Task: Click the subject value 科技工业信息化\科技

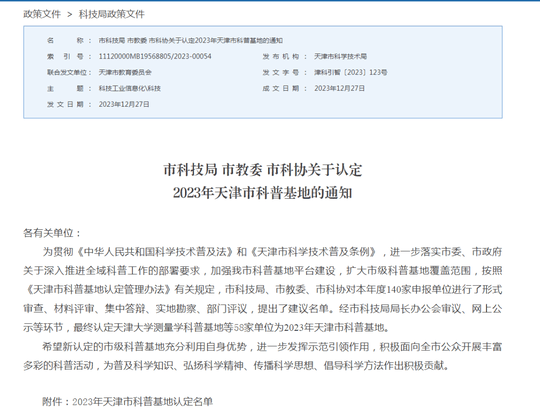Action: [129, 89]
